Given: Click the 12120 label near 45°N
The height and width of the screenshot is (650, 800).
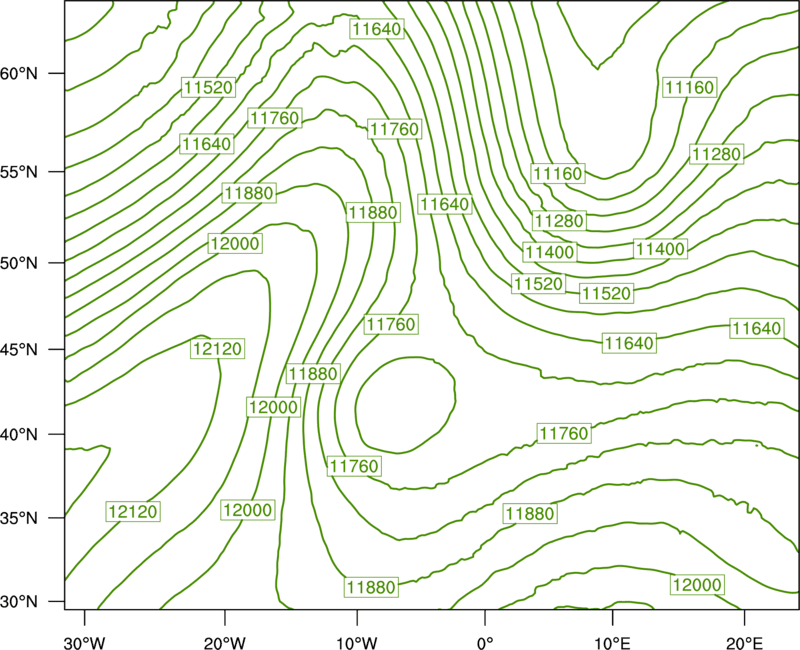Looking at the screenshot, I should click(217, 348).
